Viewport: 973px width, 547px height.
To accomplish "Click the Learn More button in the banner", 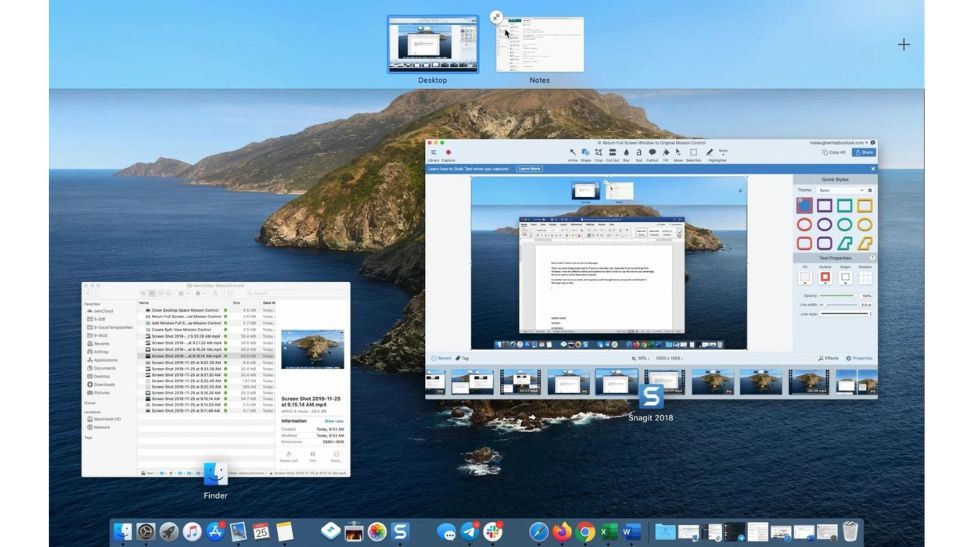I will tap(529, 168).
